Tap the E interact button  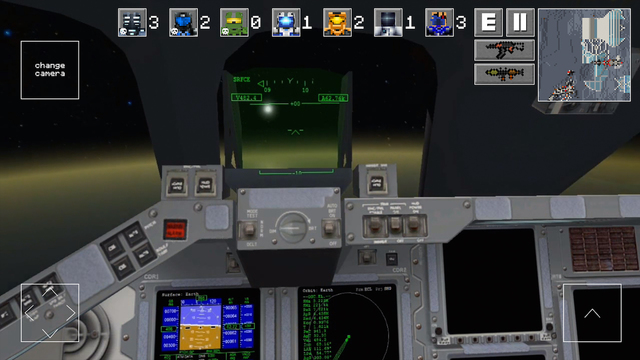[x=489, y=22]
